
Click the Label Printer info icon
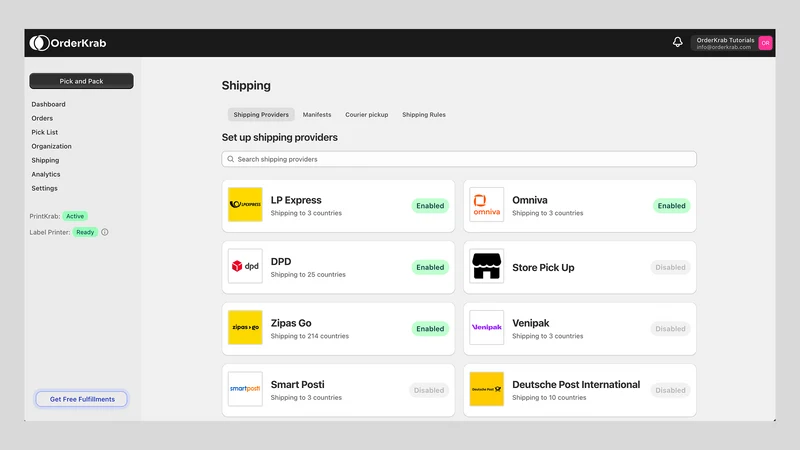click(105, 232)
